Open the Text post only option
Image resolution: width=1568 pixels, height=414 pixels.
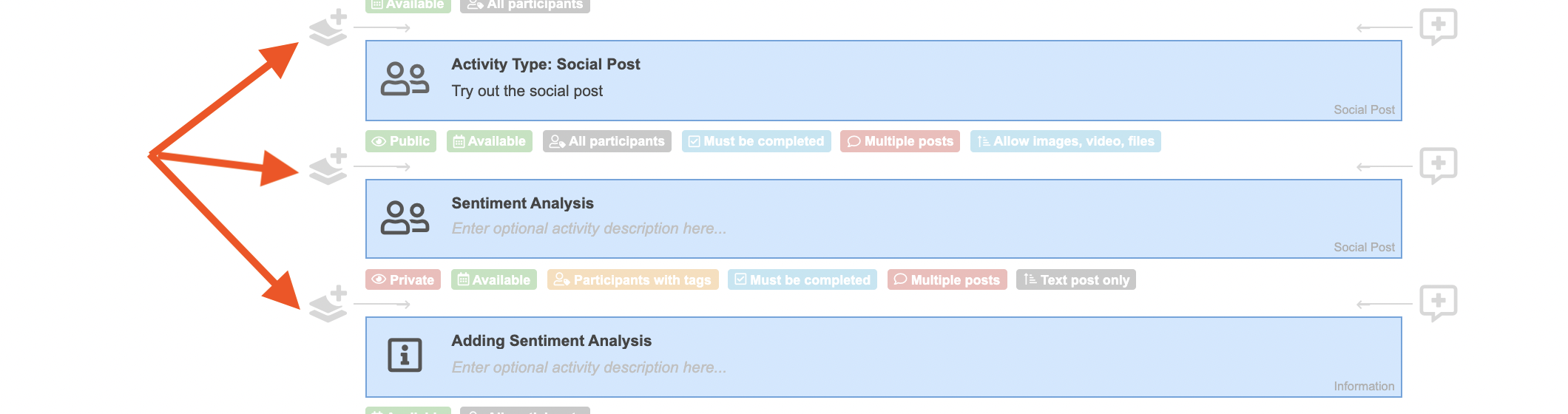click(1075, 280)
